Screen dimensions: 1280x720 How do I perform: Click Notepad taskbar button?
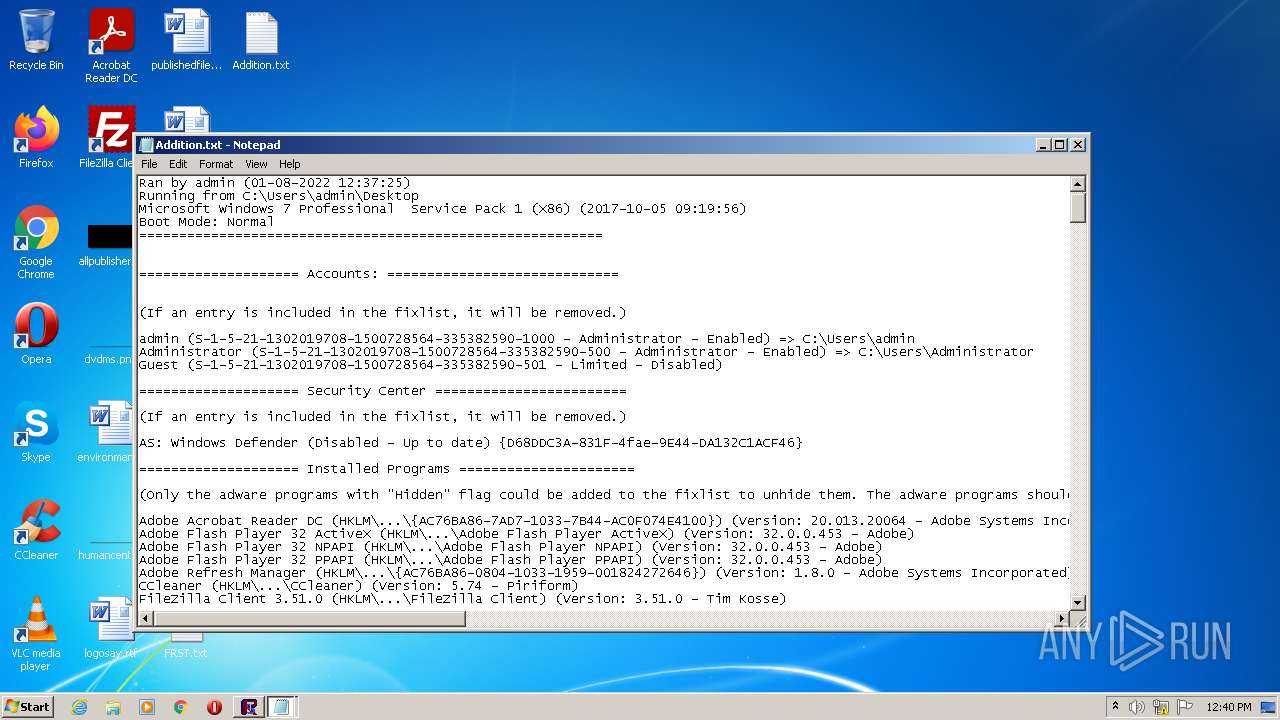tap(282, 706)
